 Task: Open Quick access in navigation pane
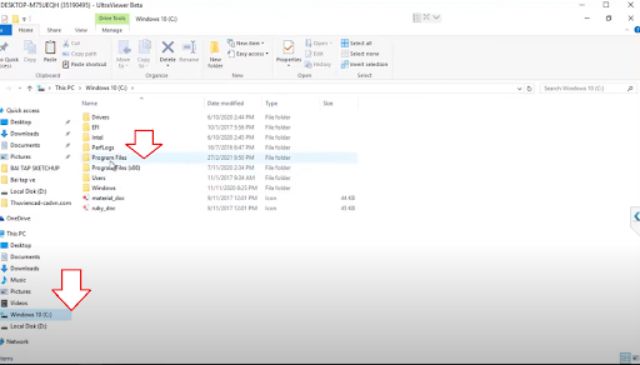(23, 111)
